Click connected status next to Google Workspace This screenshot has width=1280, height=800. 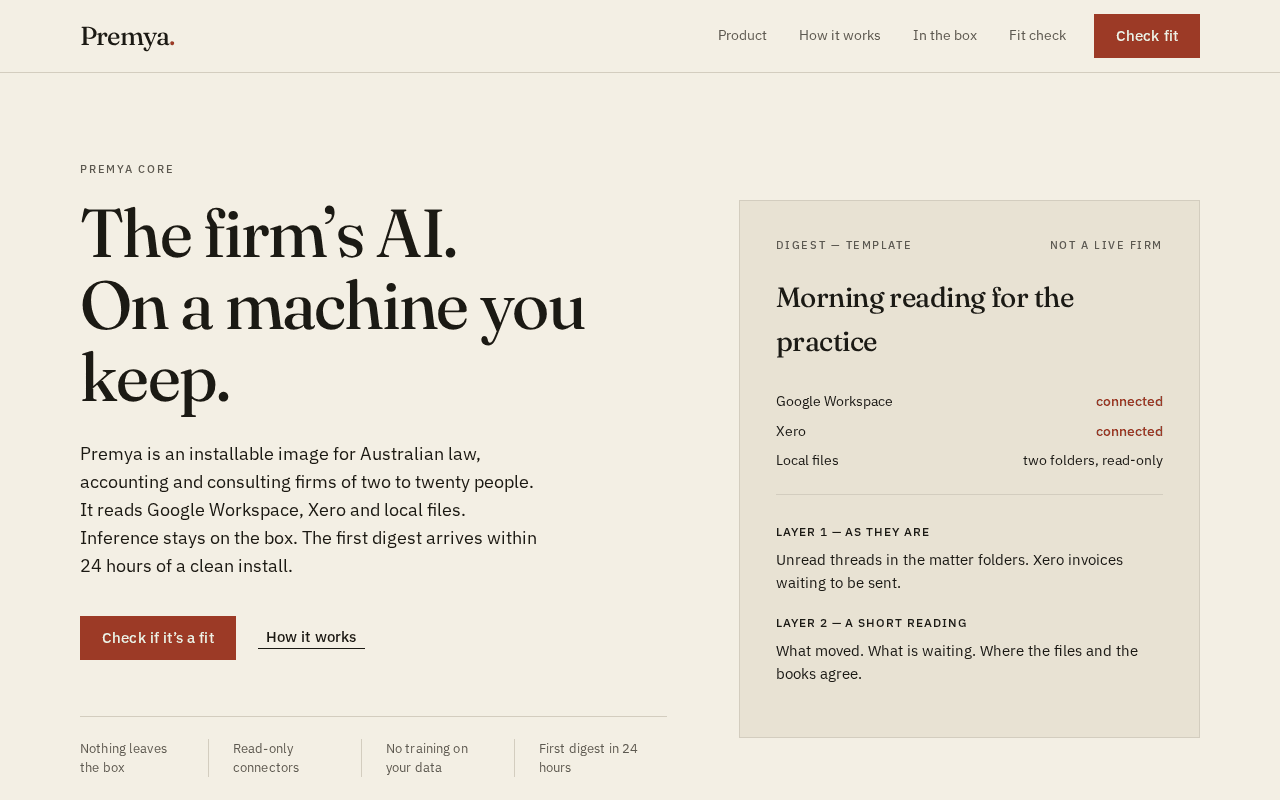pos(1129,402)
